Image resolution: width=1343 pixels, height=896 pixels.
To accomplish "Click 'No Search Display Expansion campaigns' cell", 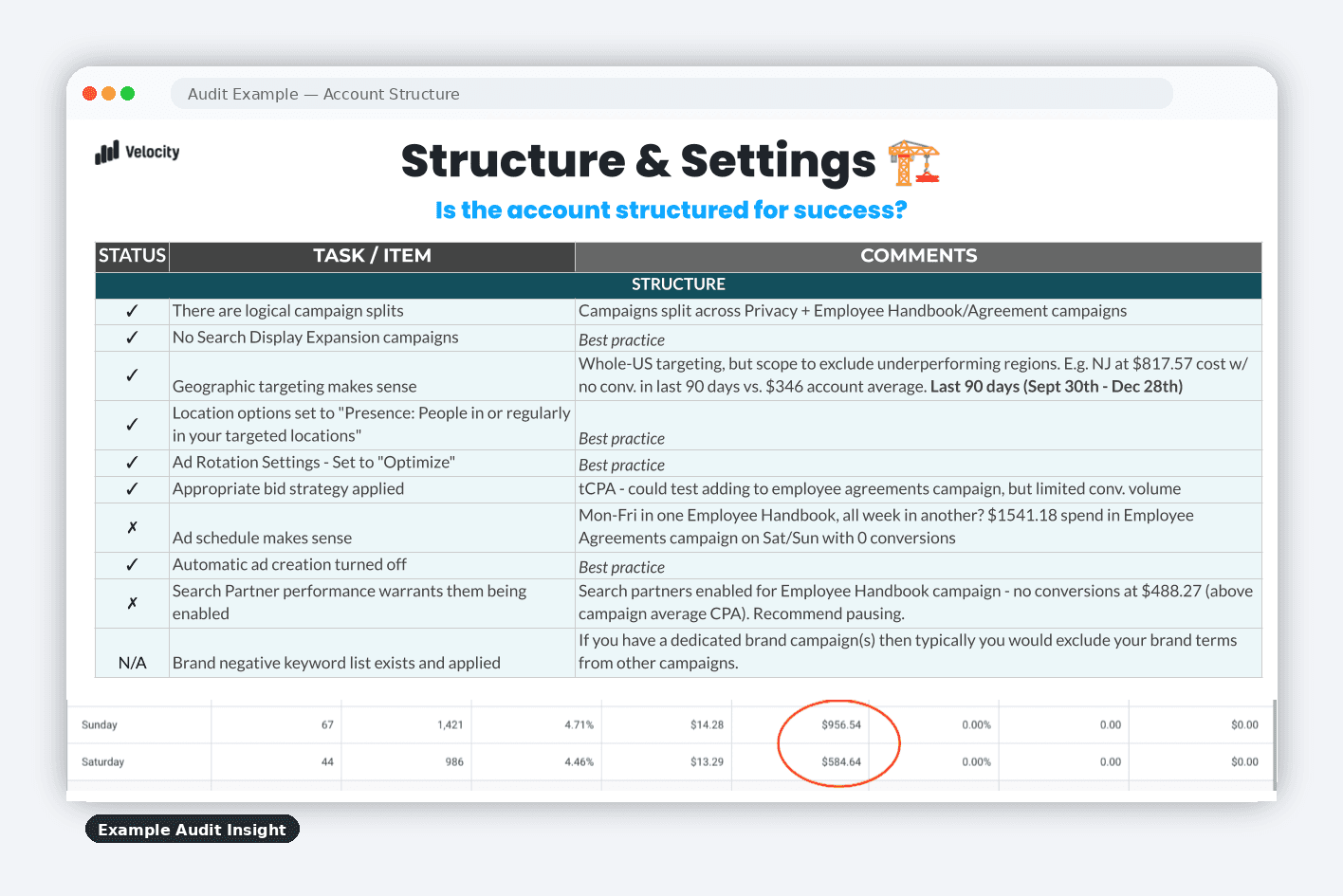I will point(372,338).
